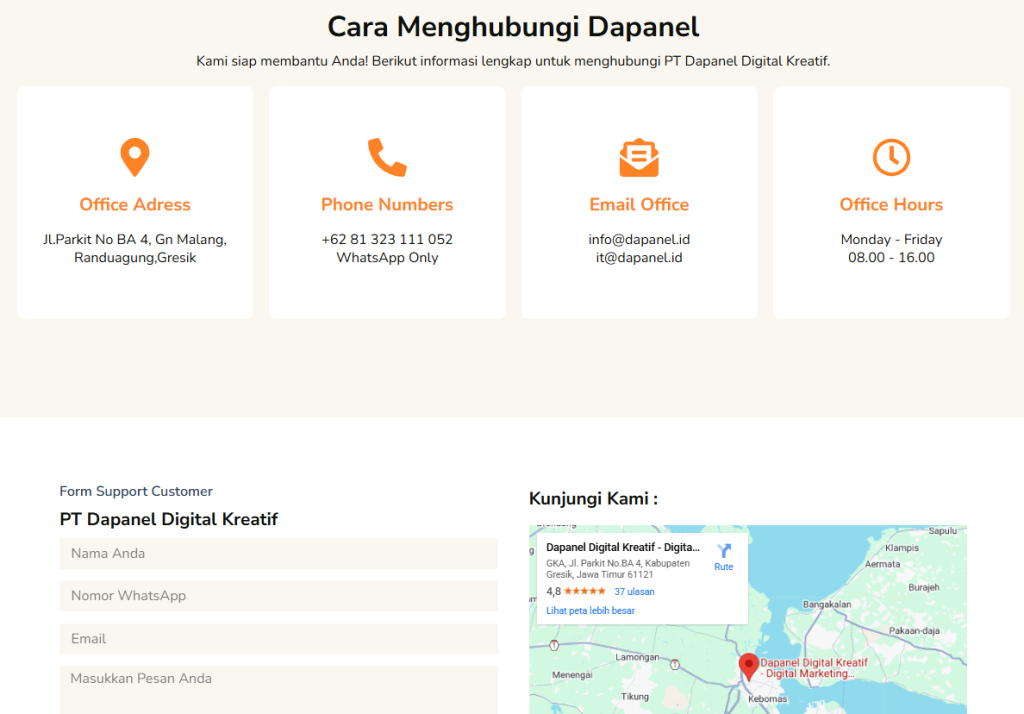Viewport: 1024px width, 714px height.
Task: Click the WhatsApp Only text
Action: tap(387, 257)
